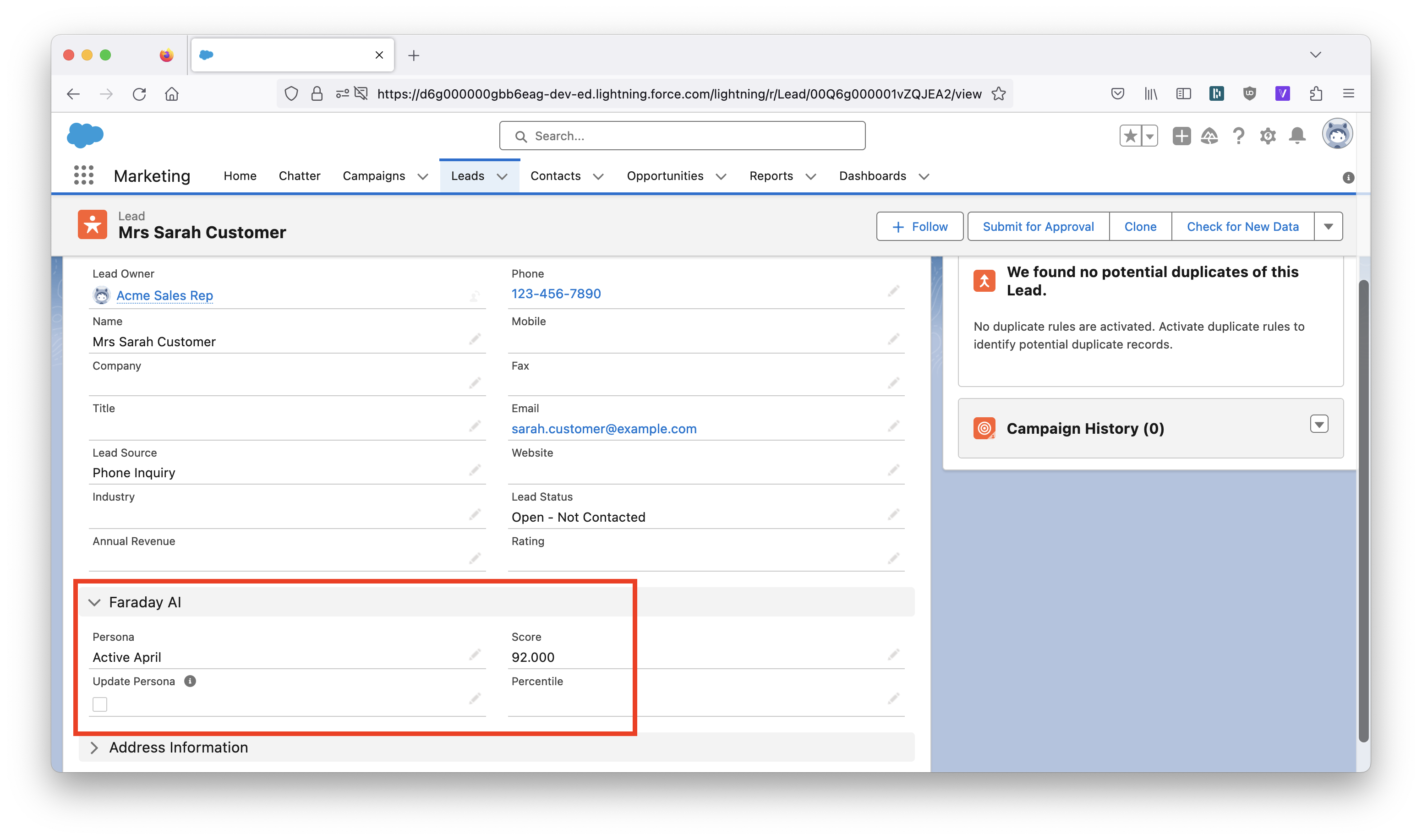Click the Follow button
The width and height of the screenshot is (1422, 840).
(x=919, y=226)
